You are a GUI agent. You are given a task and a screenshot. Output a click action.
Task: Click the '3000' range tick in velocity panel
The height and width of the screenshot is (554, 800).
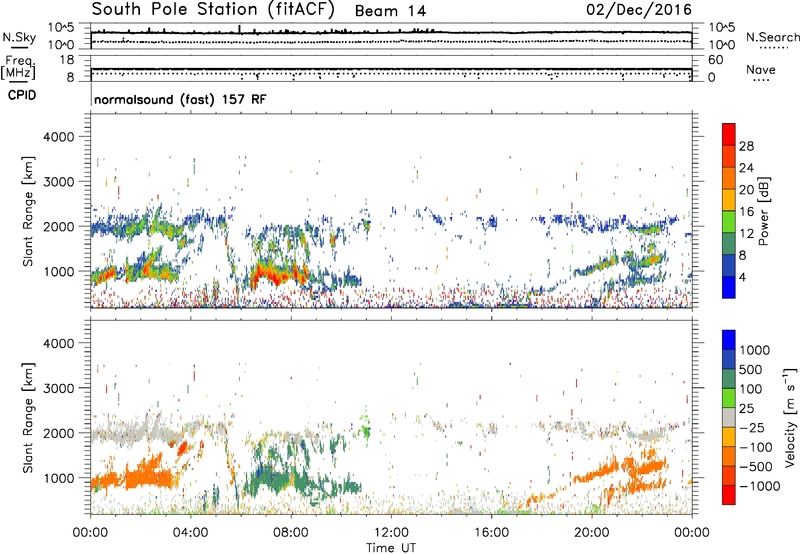click(58, 388)
